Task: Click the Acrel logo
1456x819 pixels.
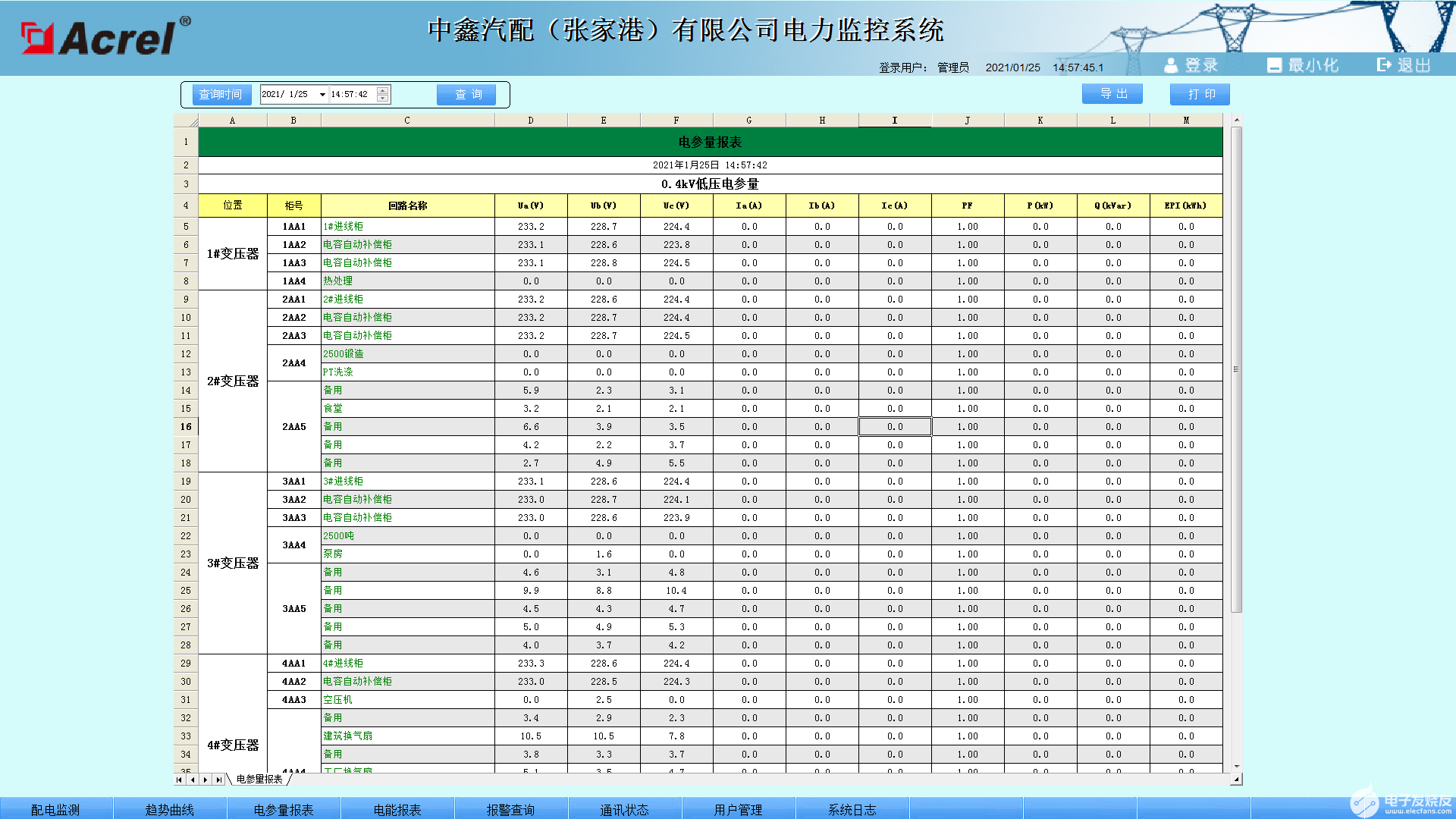Action: pos(105,36)
